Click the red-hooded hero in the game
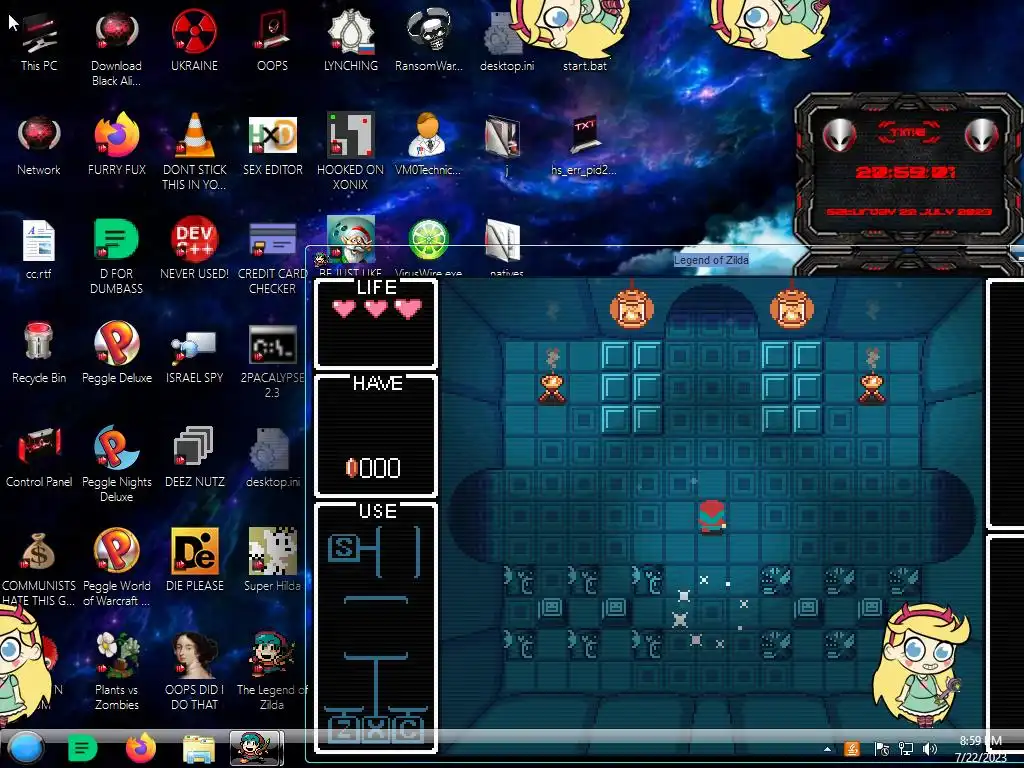 click(x=712, y=517)
